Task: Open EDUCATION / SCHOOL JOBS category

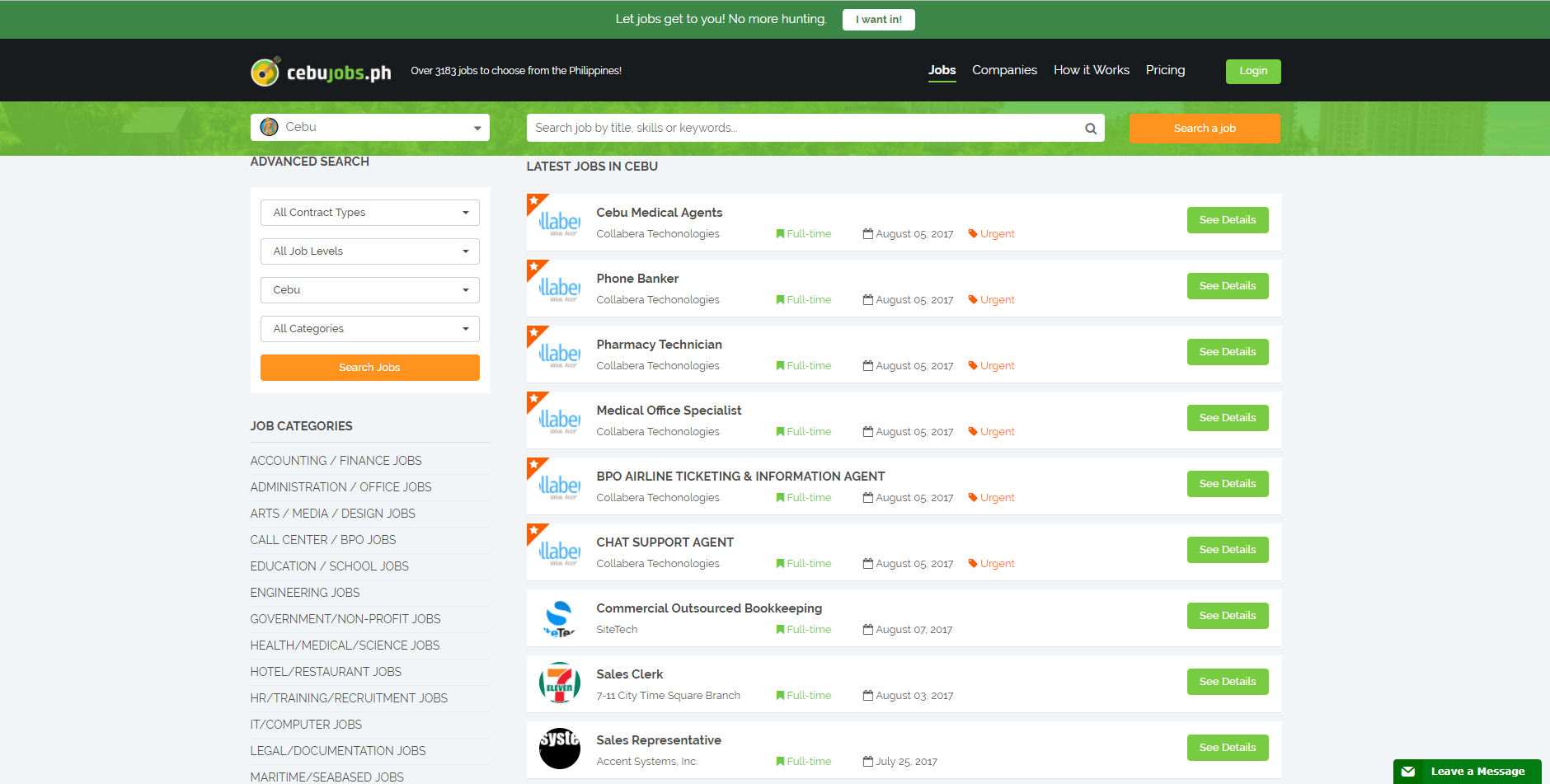Action: point(330,566)
